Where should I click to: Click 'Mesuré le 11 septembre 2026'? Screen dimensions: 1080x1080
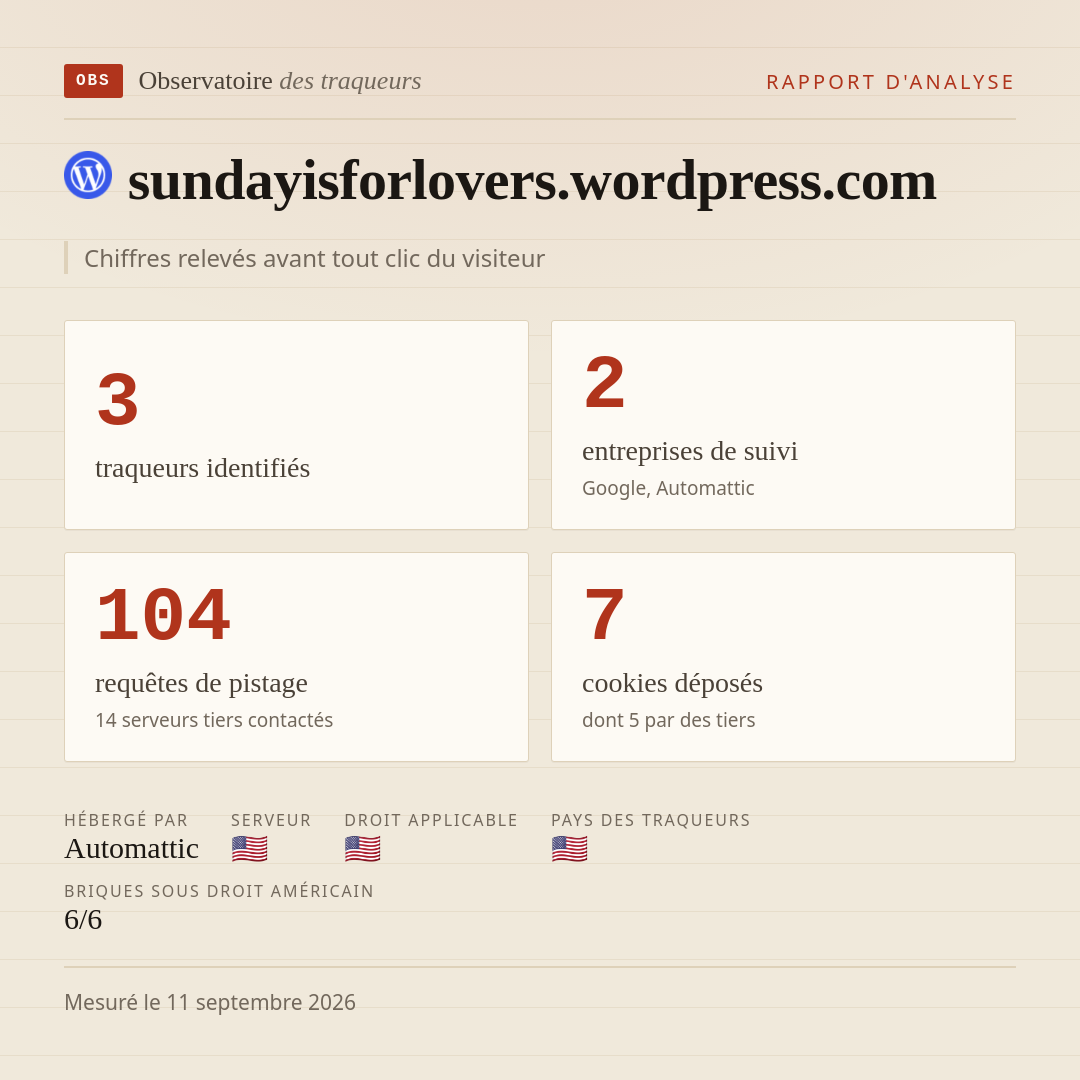point(210,1002)
